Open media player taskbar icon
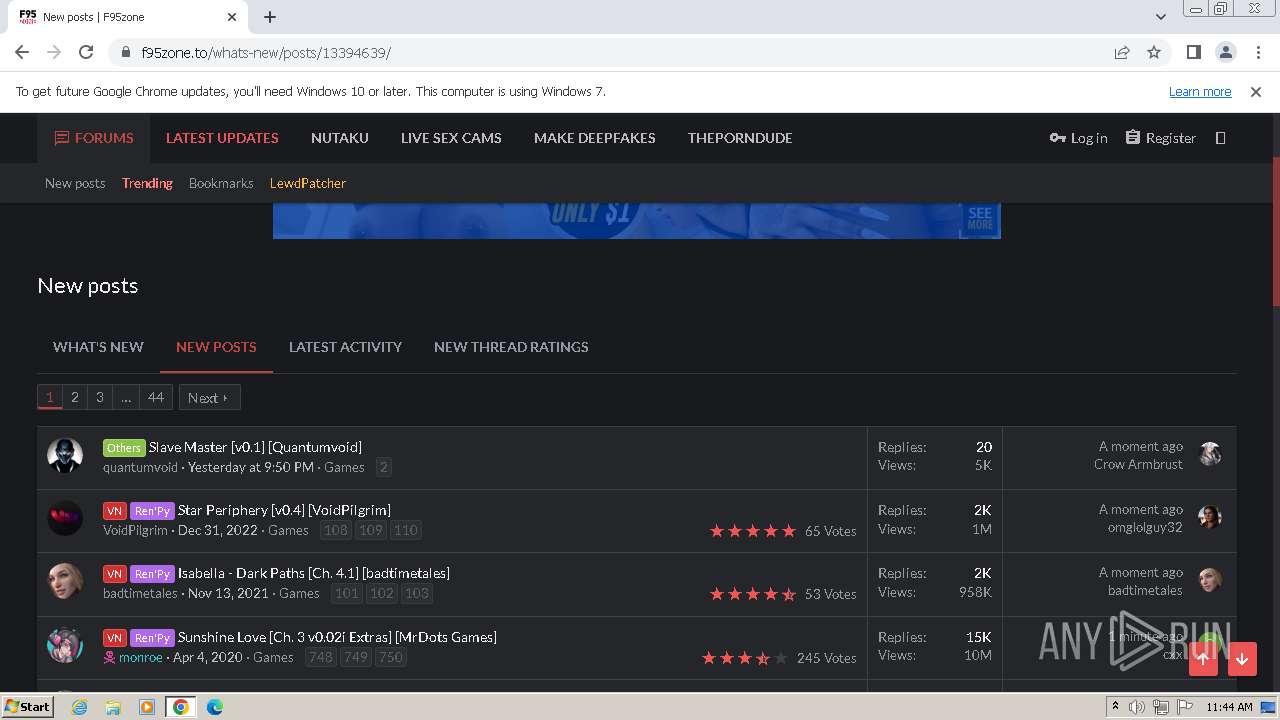The height and width of the screenshot is (720, 1280). (x=147, y=707)
